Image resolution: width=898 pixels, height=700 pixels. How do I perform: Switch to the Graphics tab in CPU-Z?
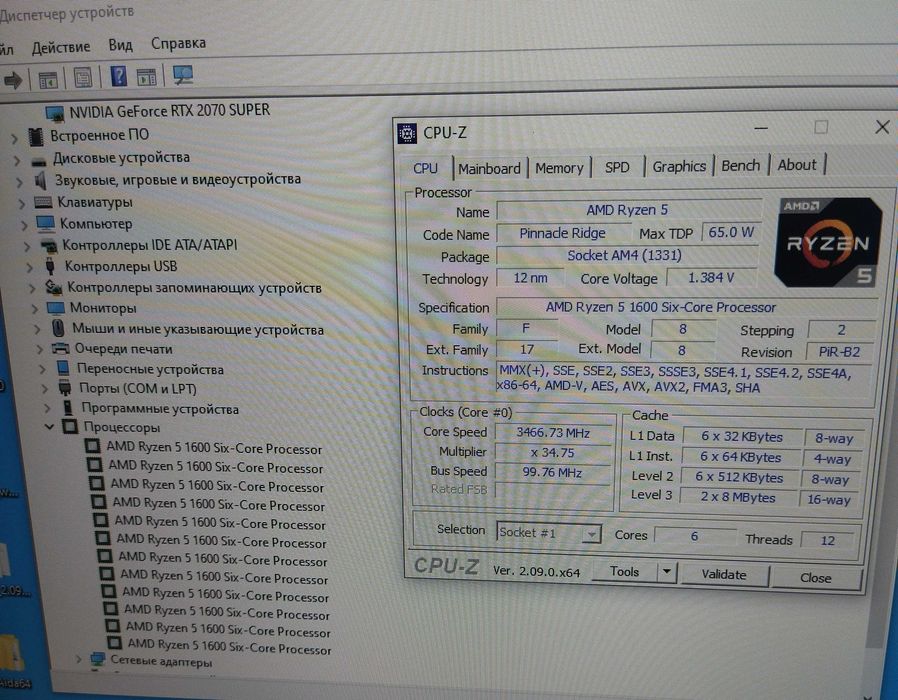coord(679,167)
